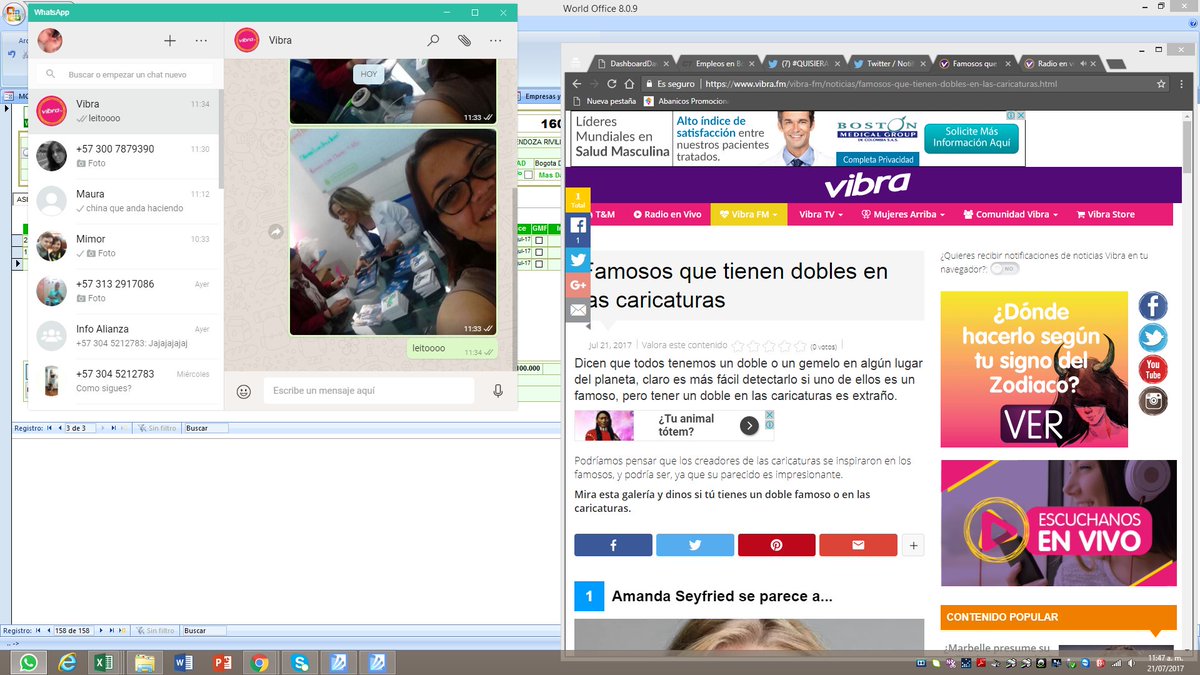The height and width of the screenshot is (675, 1200).
Task: Open the Maura chat
Action: [x=123, y=201]
